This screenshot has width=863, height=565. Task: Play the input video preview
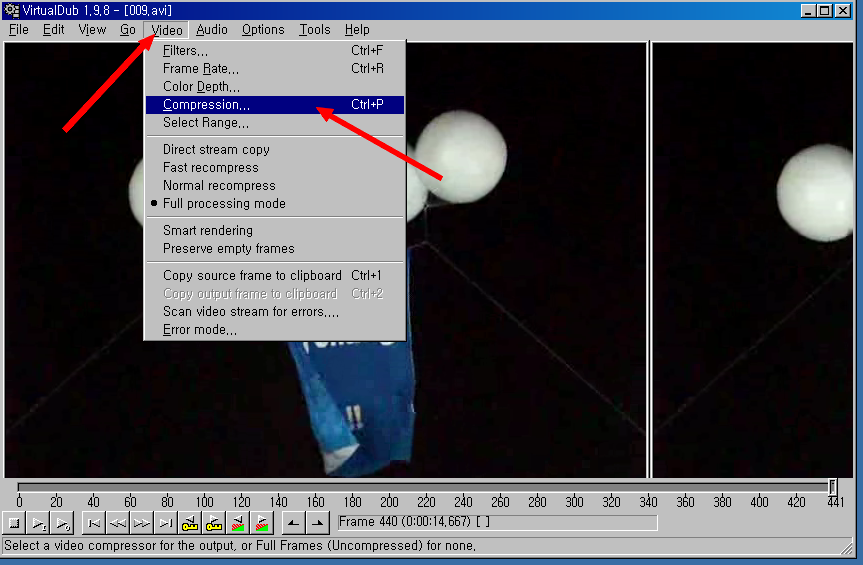(x=39, y=523)
